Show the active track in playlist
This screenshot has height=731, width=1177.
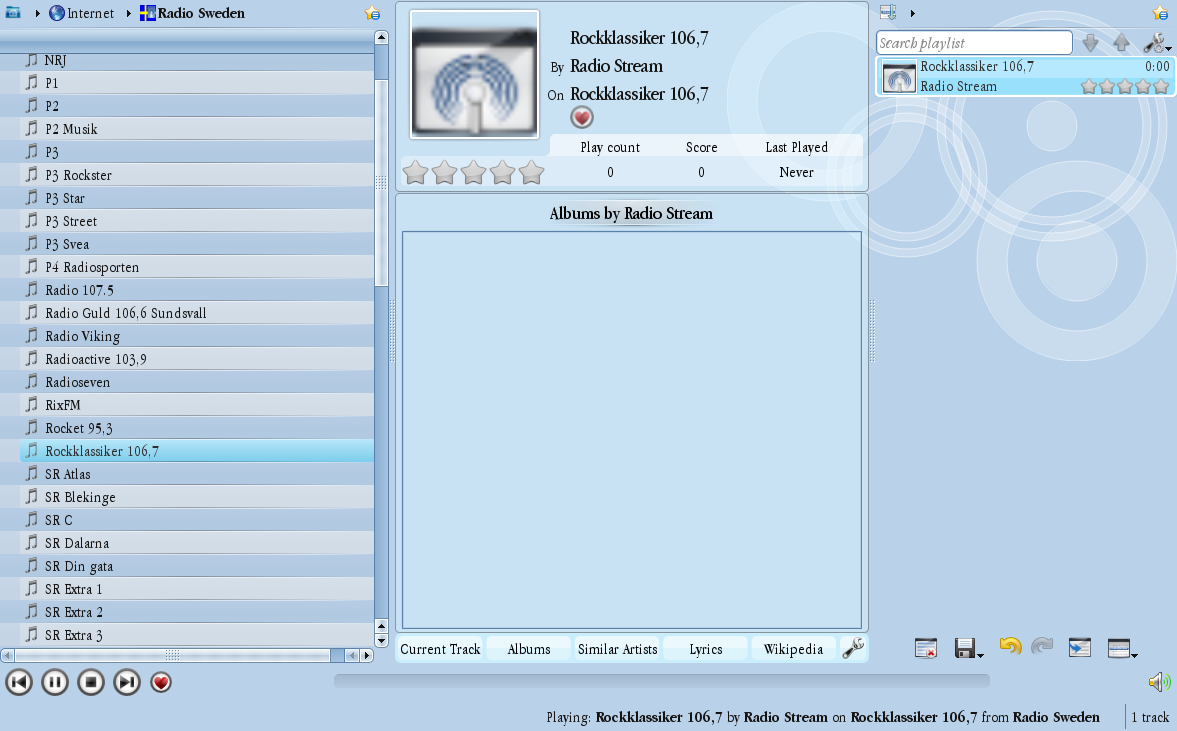pos(1079,647)
